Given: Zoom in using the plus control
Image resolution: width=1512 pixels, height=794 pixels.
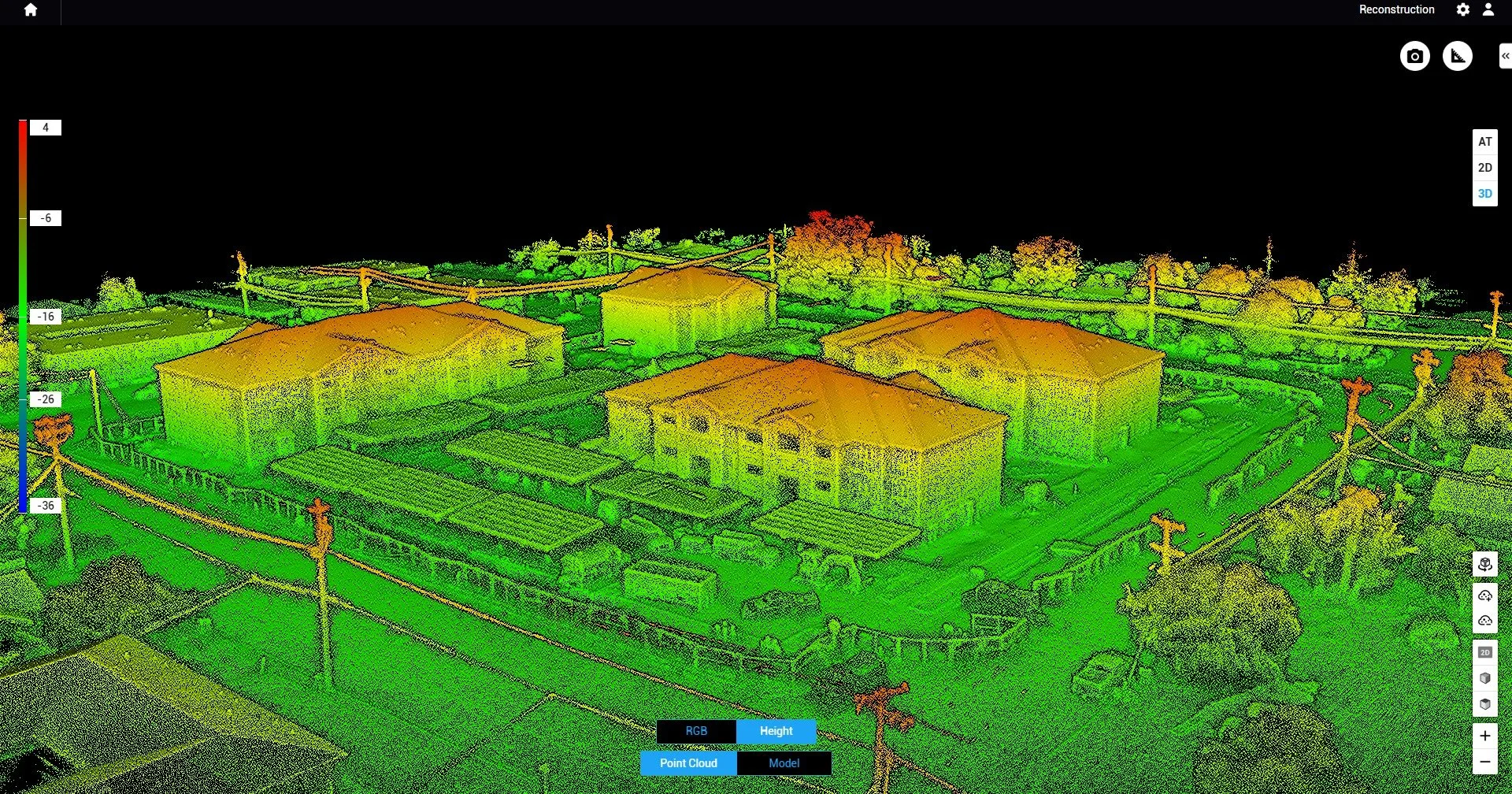Looking at the screenshot, I should 1486,736.
